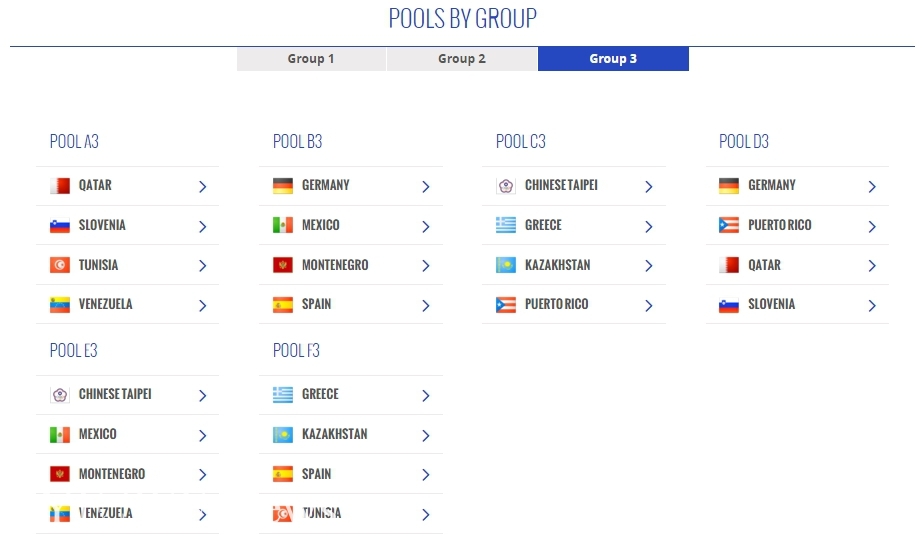Click the Kazakhstan flag in Pool F3
This screenshot has width=922, height=536.
[x=283, y=435]
